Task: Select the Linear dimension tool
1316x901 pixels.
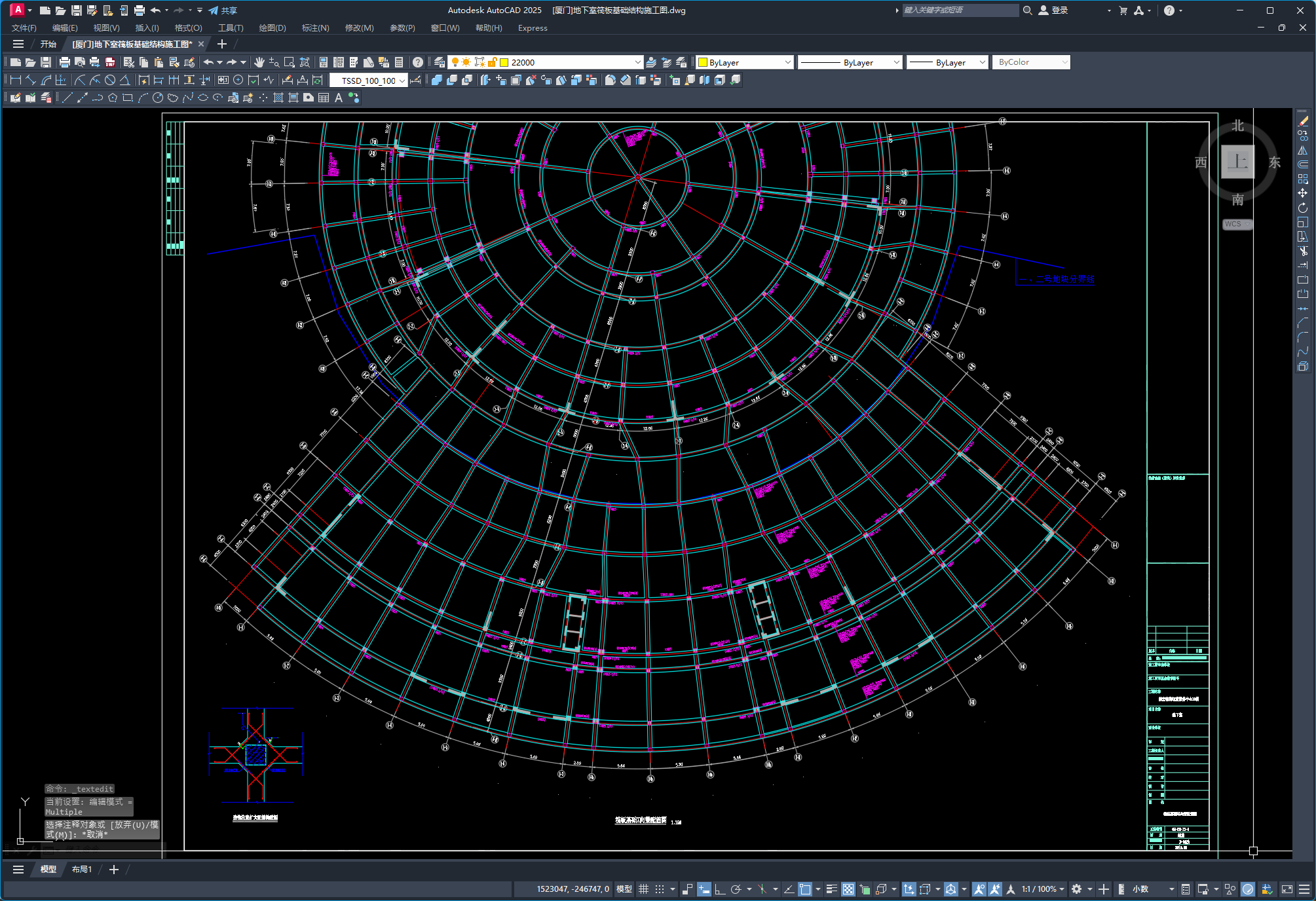Action: tap(16, 81)
